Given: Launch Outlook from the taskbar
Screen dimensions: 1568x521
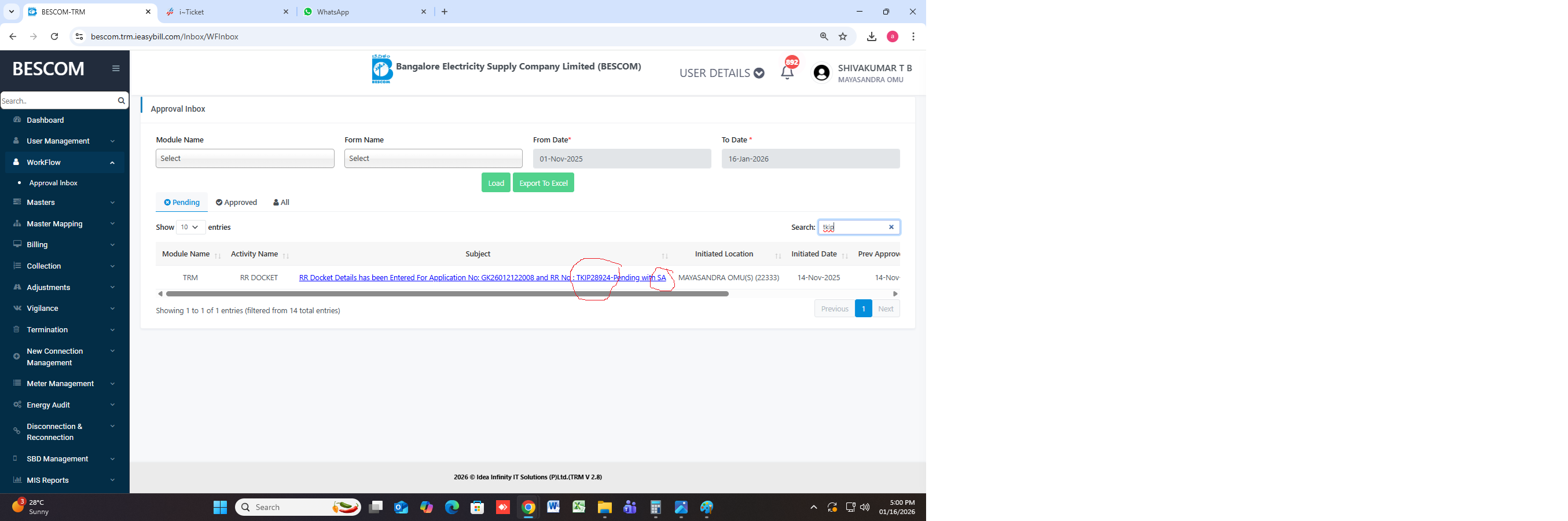Looking at the screenshot, I should click(401, 507).
